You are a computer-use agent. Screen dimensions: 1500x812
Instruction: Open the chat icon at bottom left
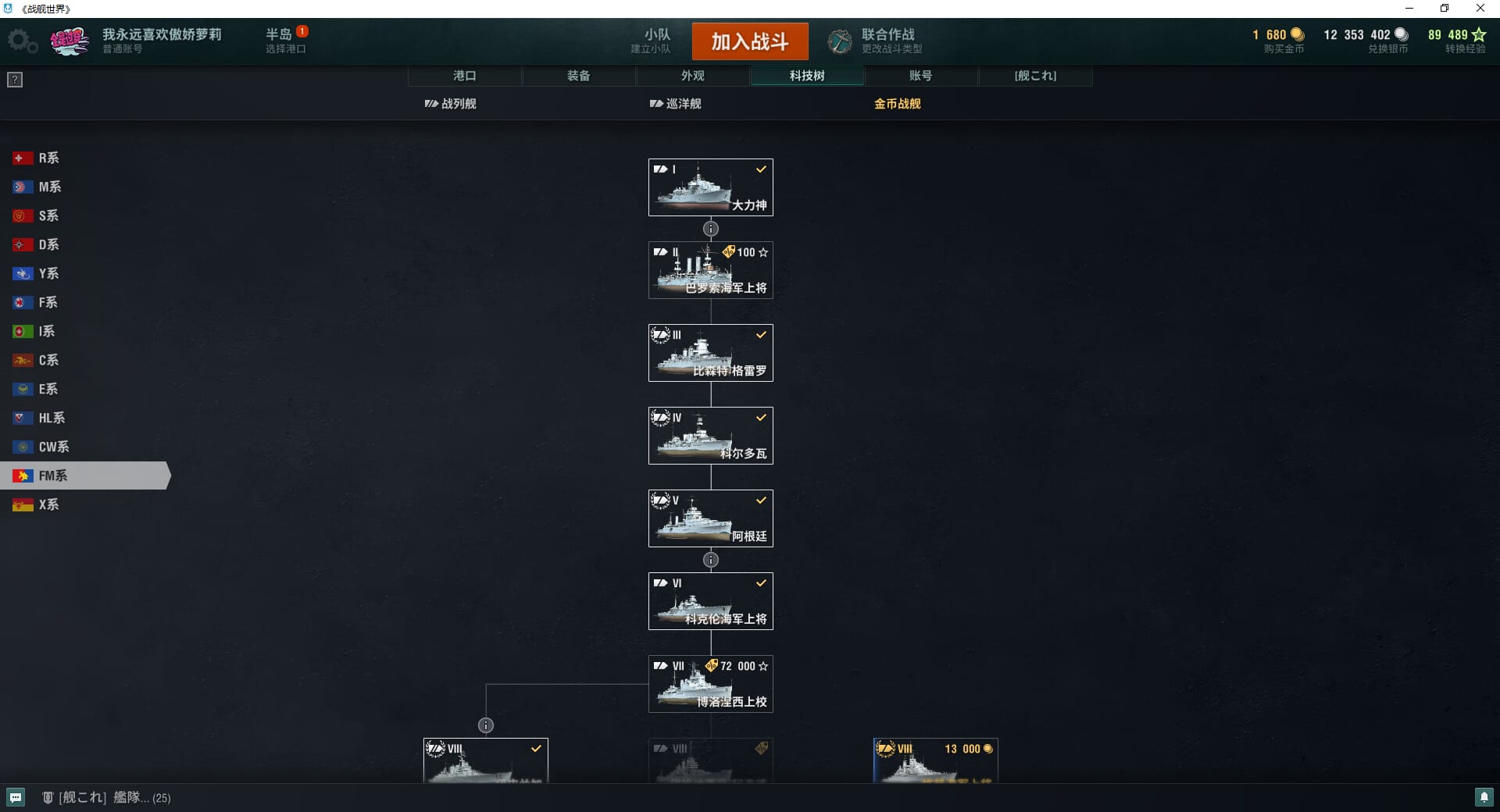click(x=16, y=797)
